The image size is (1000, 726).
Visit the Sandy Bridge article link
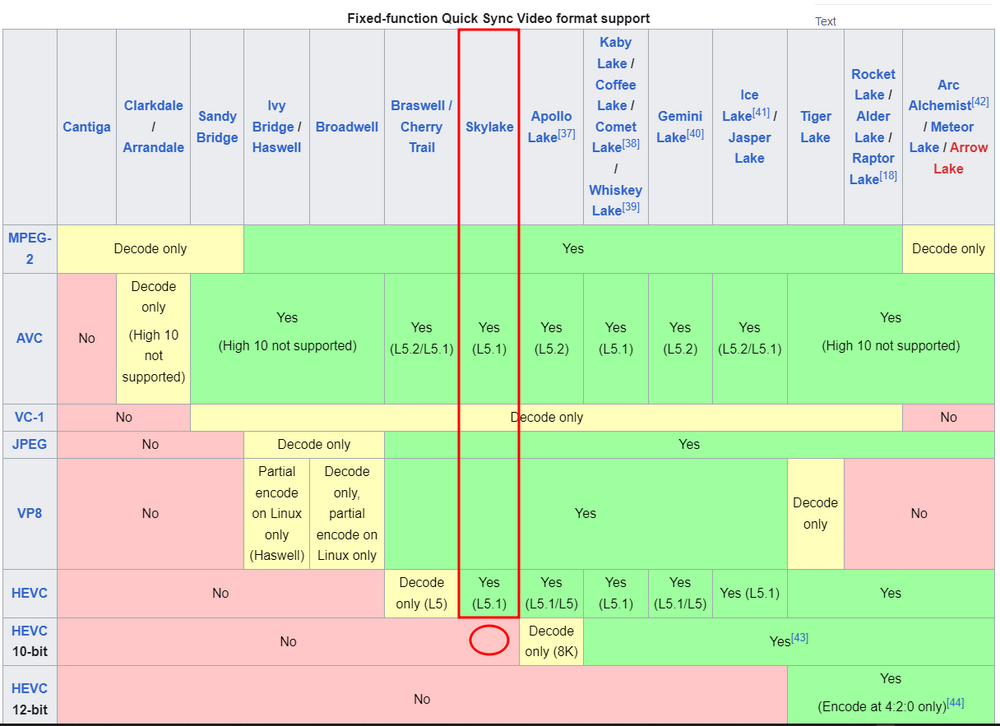click(217, 126)
